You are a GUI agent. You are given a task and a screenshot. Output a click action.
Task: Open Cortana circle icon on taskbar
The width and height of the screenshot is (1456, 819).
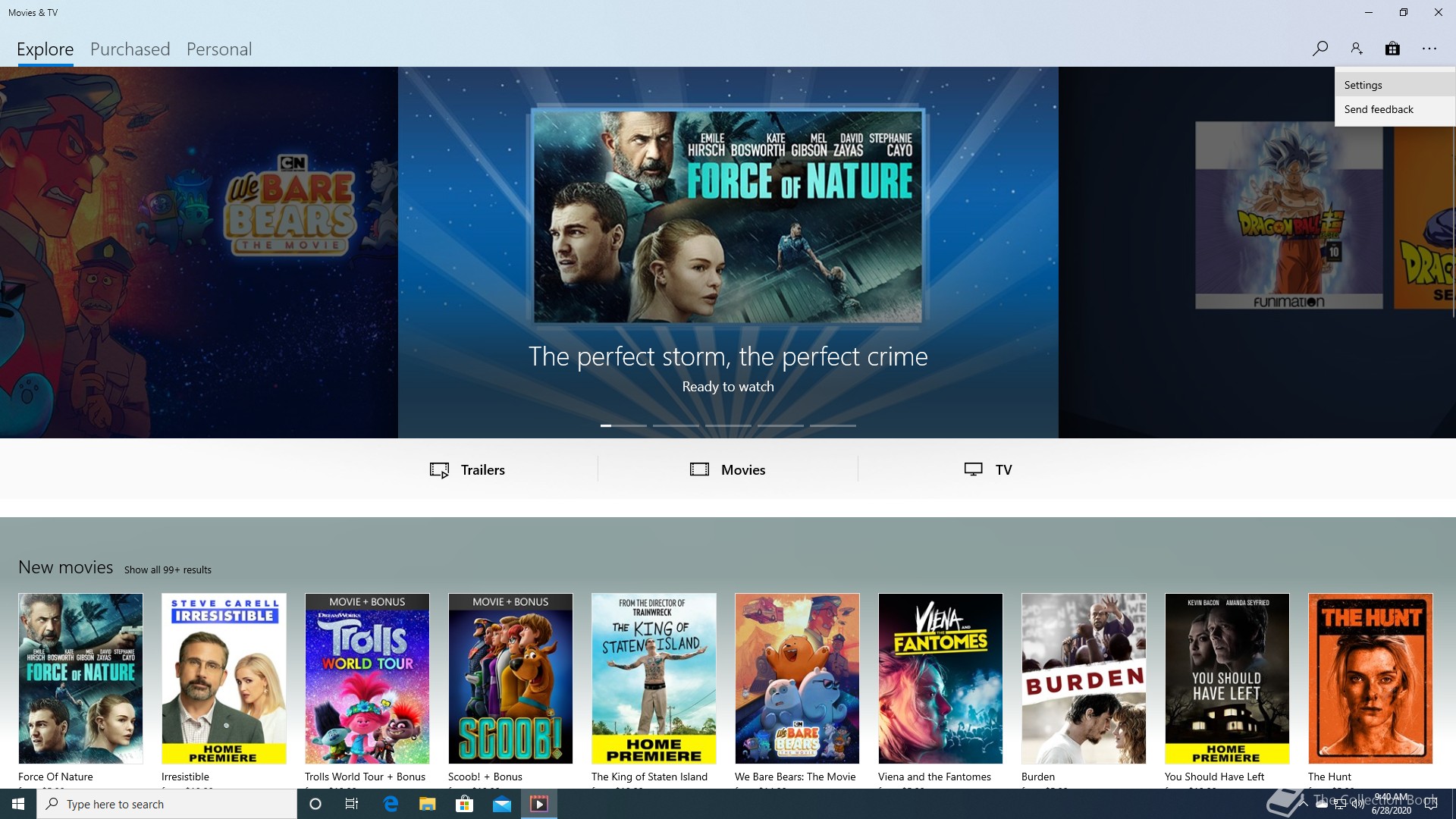(x=315, y=804)
